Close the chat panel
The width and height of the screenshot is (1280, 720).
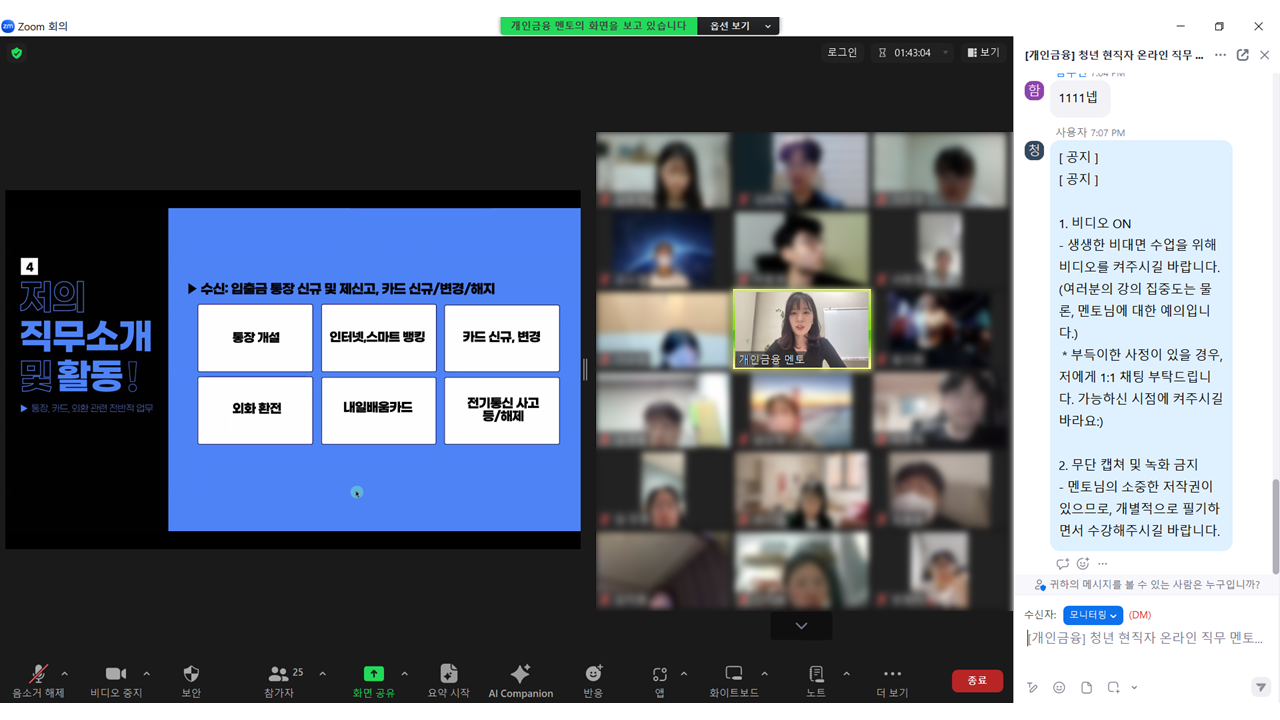click(x=1265, y=55)
